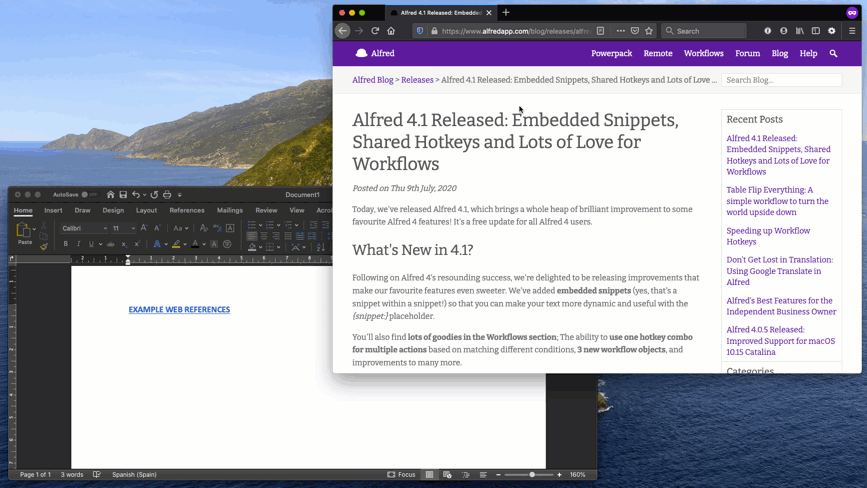Expand the Paste options arrow
The image size is (867, 488).
[34, 229]
